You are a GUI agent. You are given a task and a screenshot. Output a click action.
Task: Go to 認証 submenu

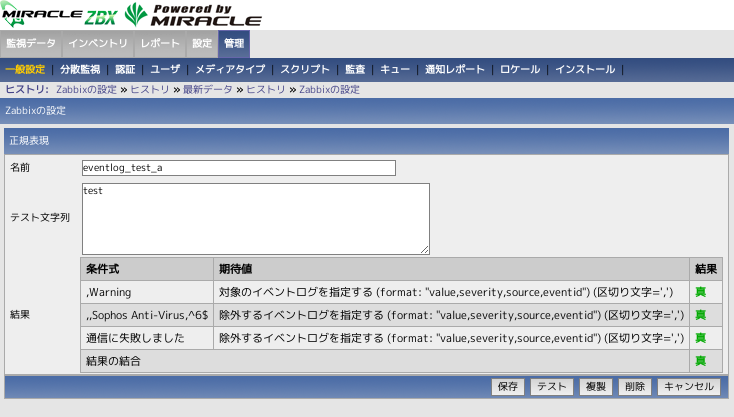tap(125, 70)
